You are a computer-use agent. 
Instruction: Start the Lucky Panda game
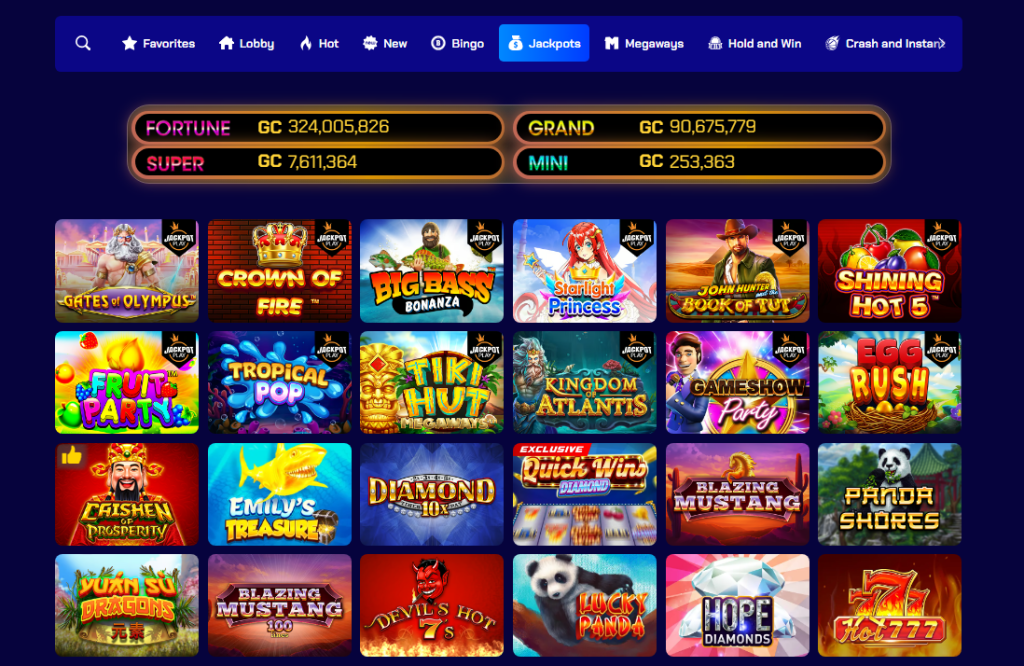click(584, 605)
